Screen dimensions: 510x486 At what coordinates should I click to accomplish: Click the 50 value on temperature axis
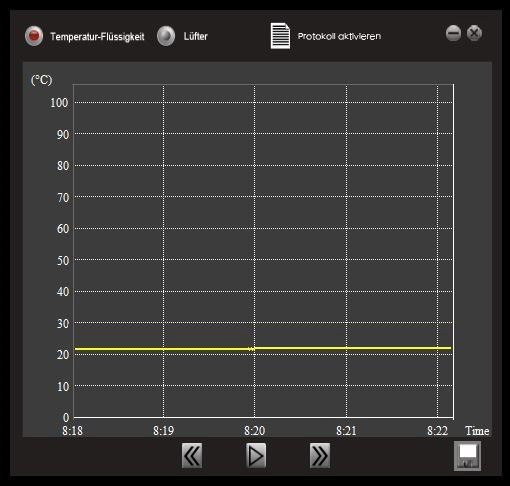(x=63, y=260)
